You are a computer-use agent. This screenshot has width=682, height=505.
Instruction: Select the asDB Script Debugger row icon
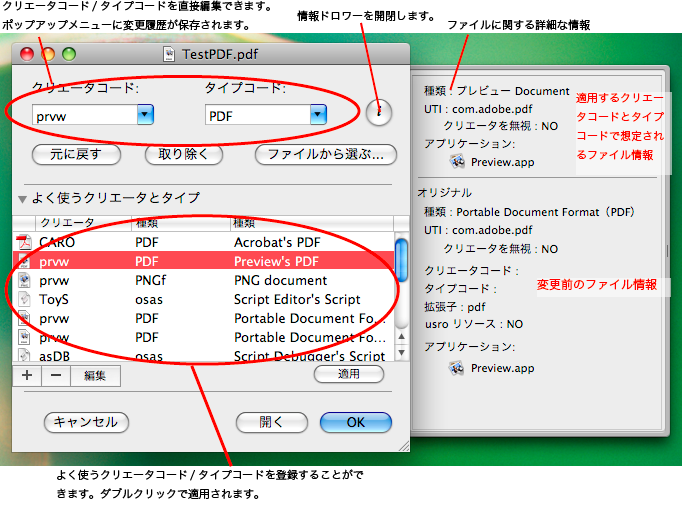pos(24,355)
